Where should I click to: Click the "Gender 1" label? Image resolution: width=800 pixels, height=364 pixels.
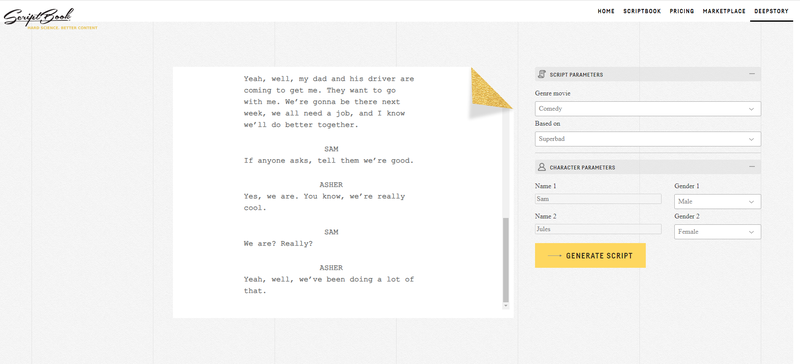tap(687, 186)
